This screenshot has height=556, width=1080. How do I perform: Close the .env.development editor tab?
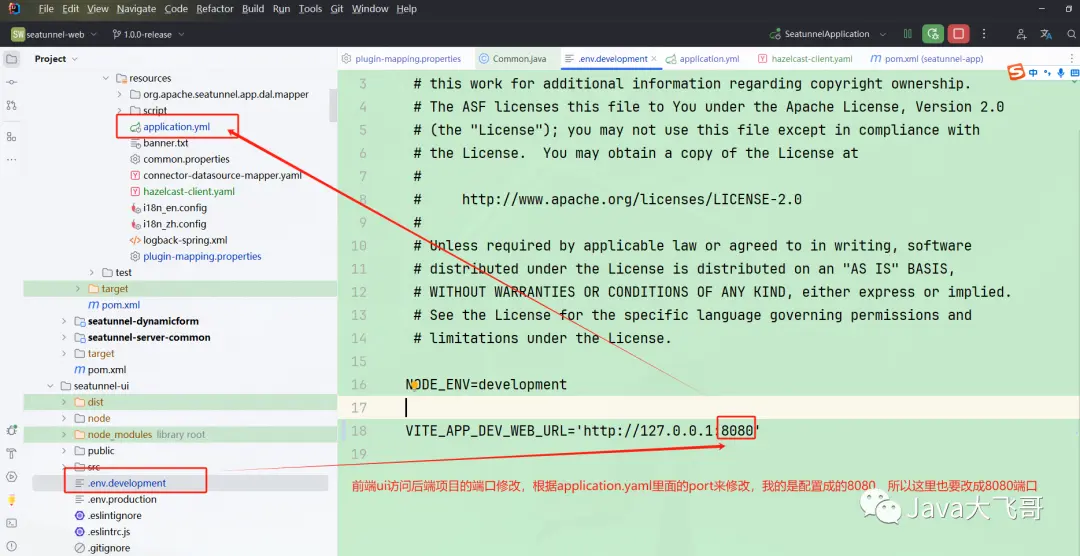pos(654,59)
